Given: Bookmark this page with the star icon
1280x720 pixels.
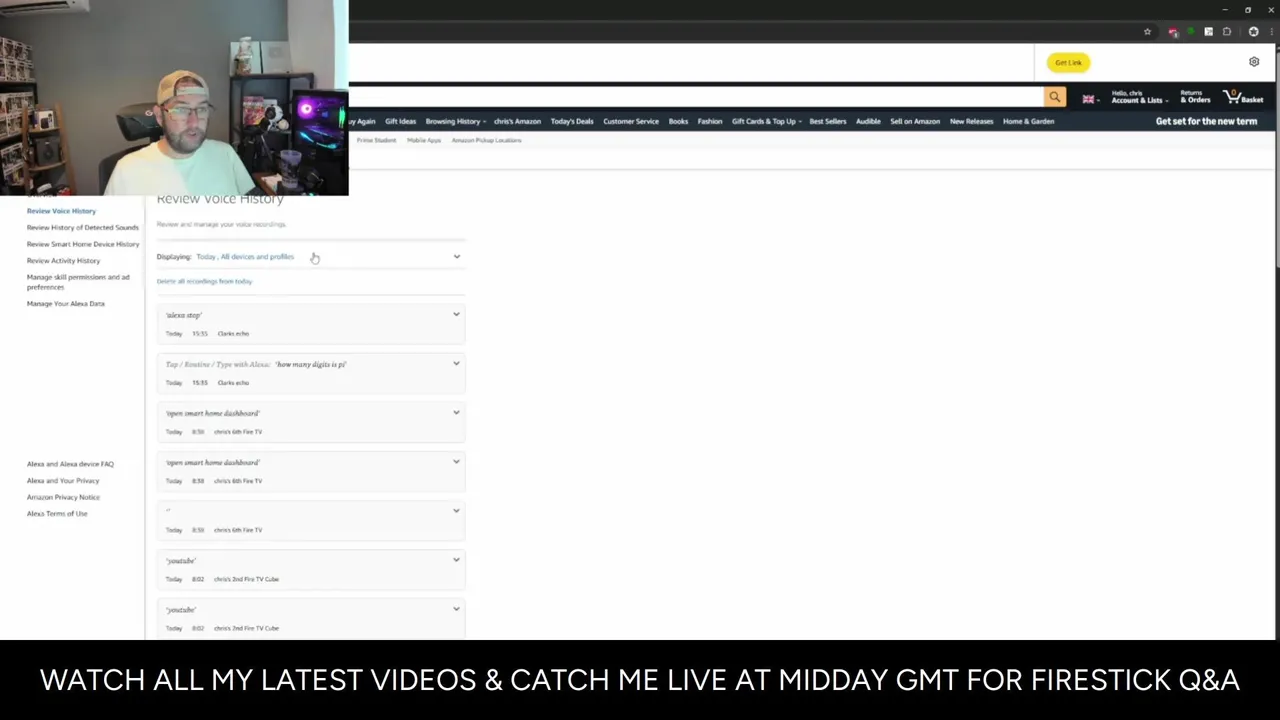Looking at the screenshot, I should point(1147,32).
